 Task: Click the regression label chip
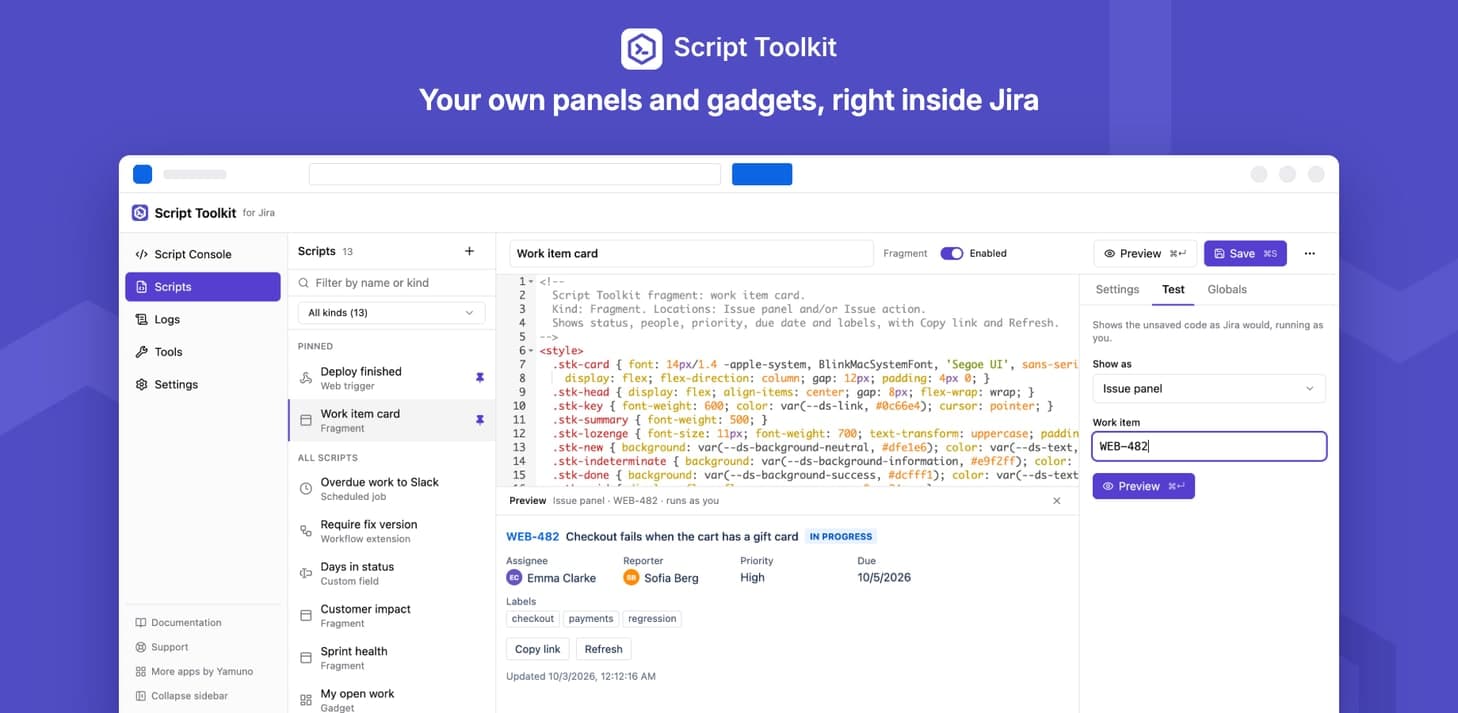point(652,619)
